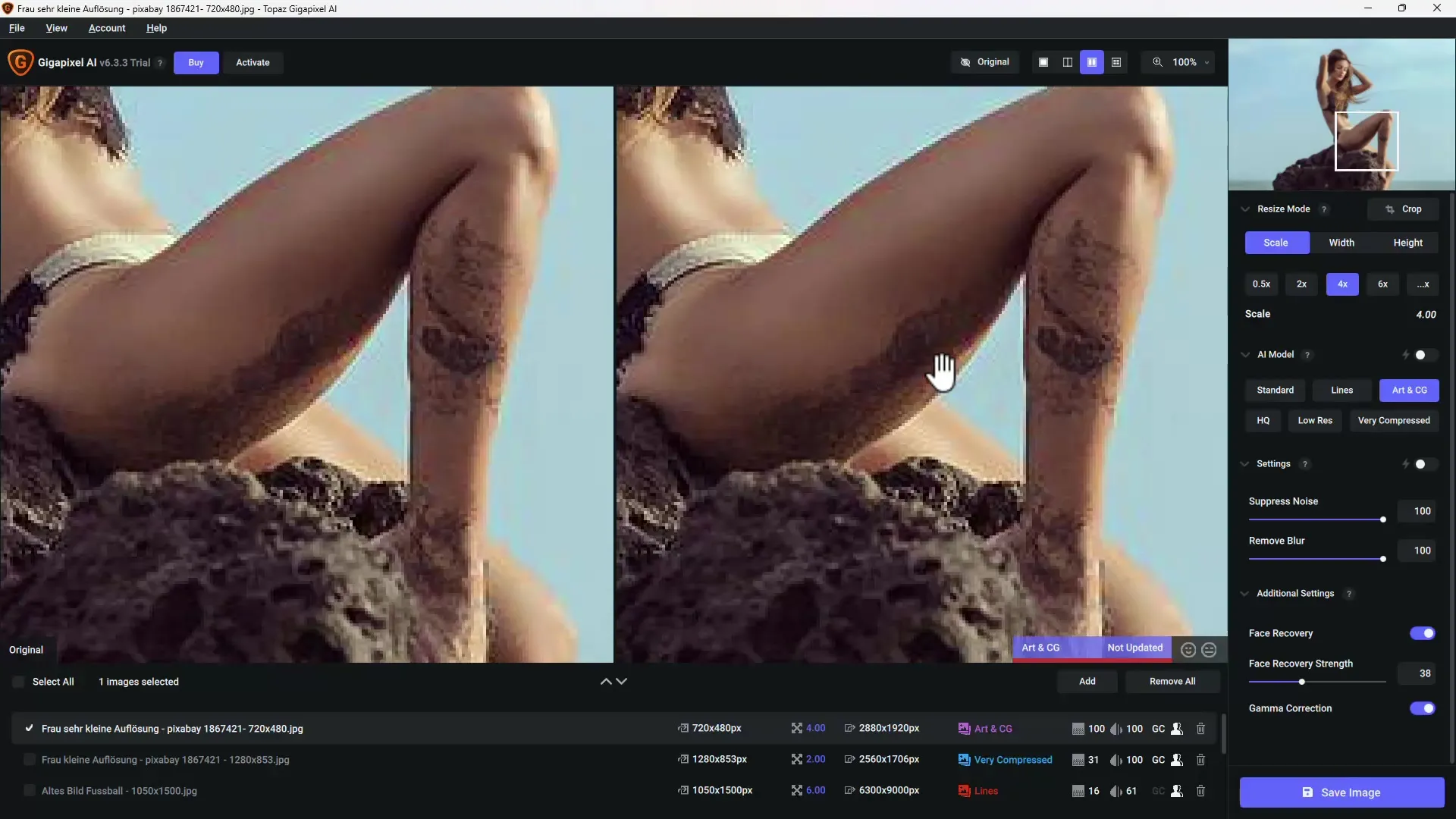Select the quad view icon

pos(1115,62)
